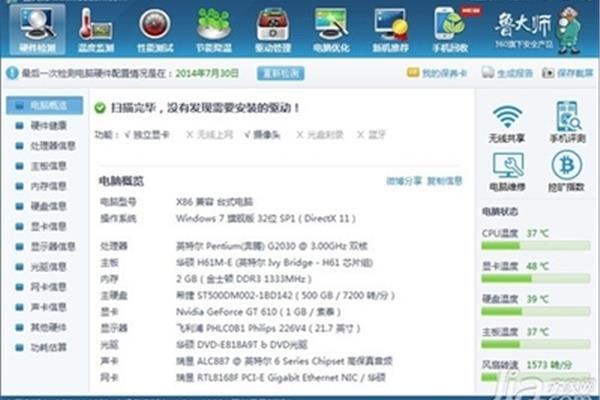Click the 手机评测 phone review icon
The image size is (600, 400).
pyautogui.click(x=567, y=122)
